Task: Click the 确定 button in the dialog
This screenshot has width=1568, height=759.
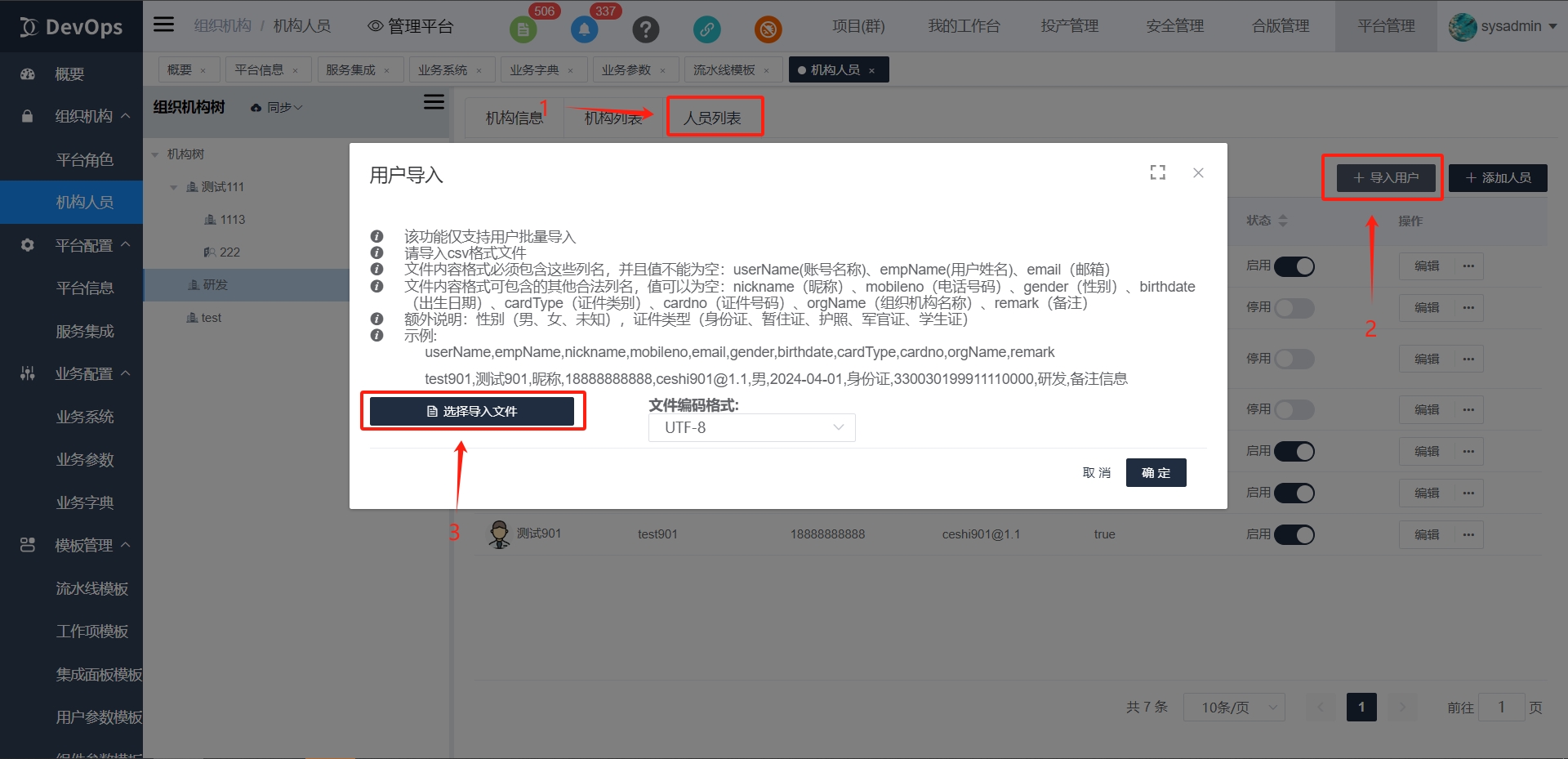Action: click(x=1156, y=472)
